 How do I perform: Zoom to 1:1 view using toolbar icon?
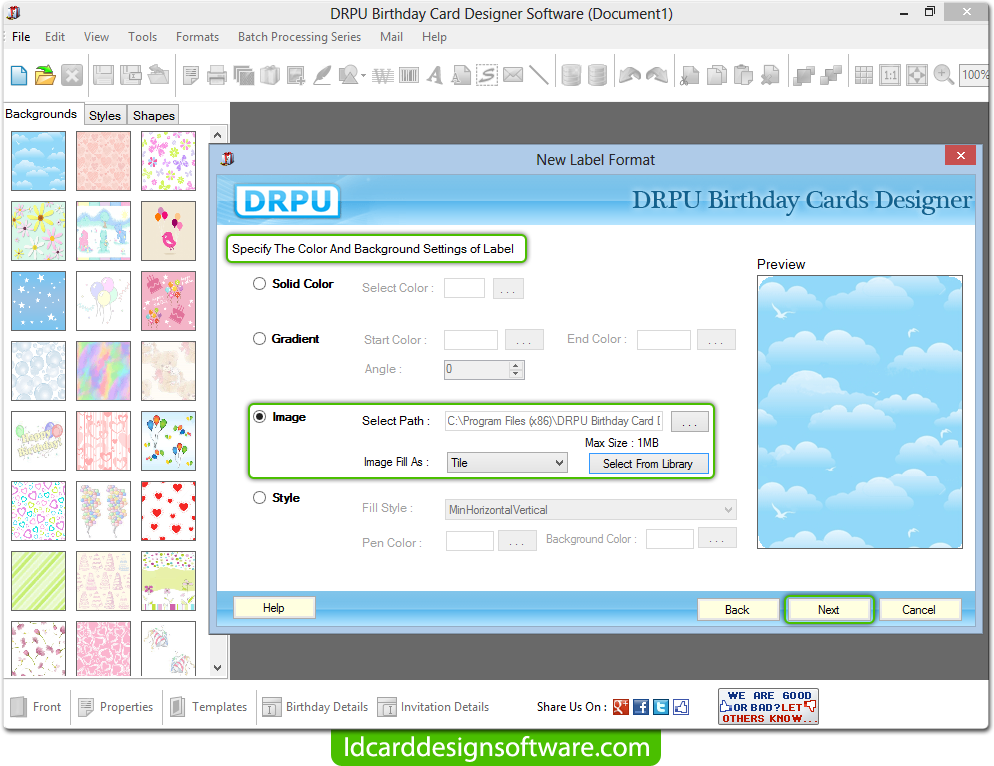[x=890, y=74]
